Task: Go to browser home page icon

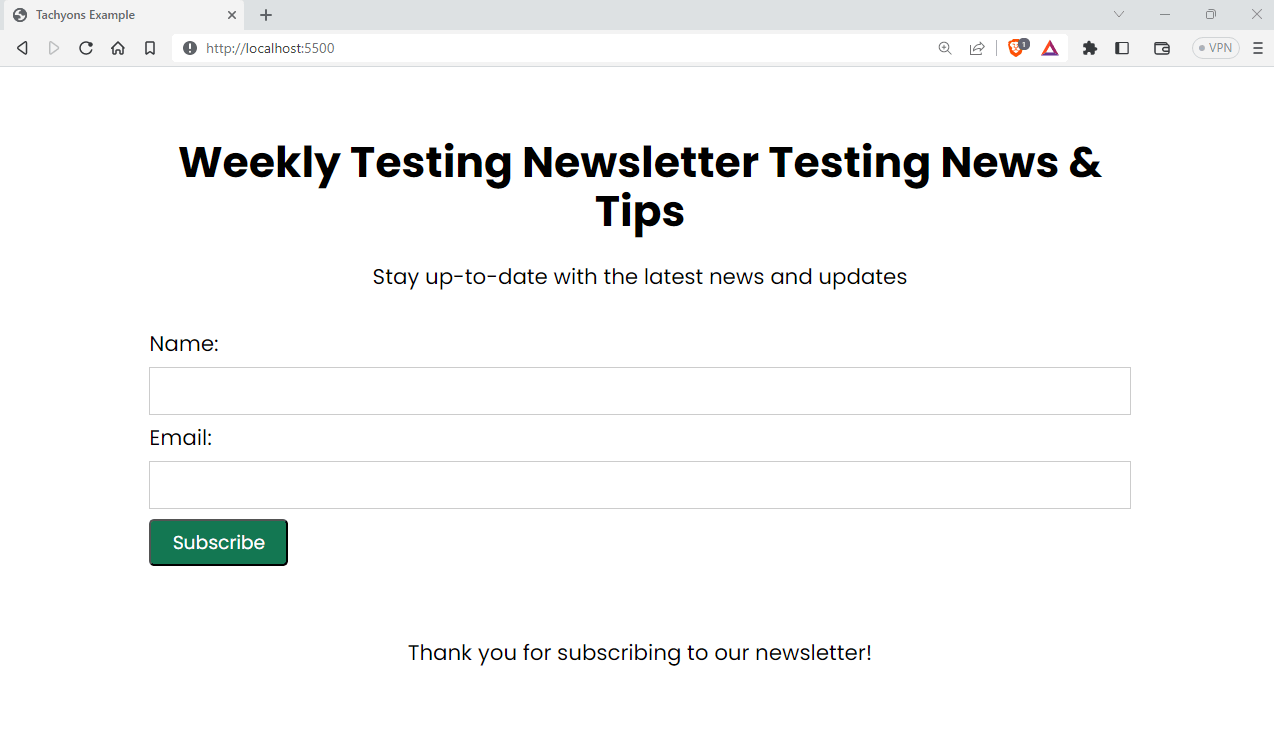Action: 118,48
